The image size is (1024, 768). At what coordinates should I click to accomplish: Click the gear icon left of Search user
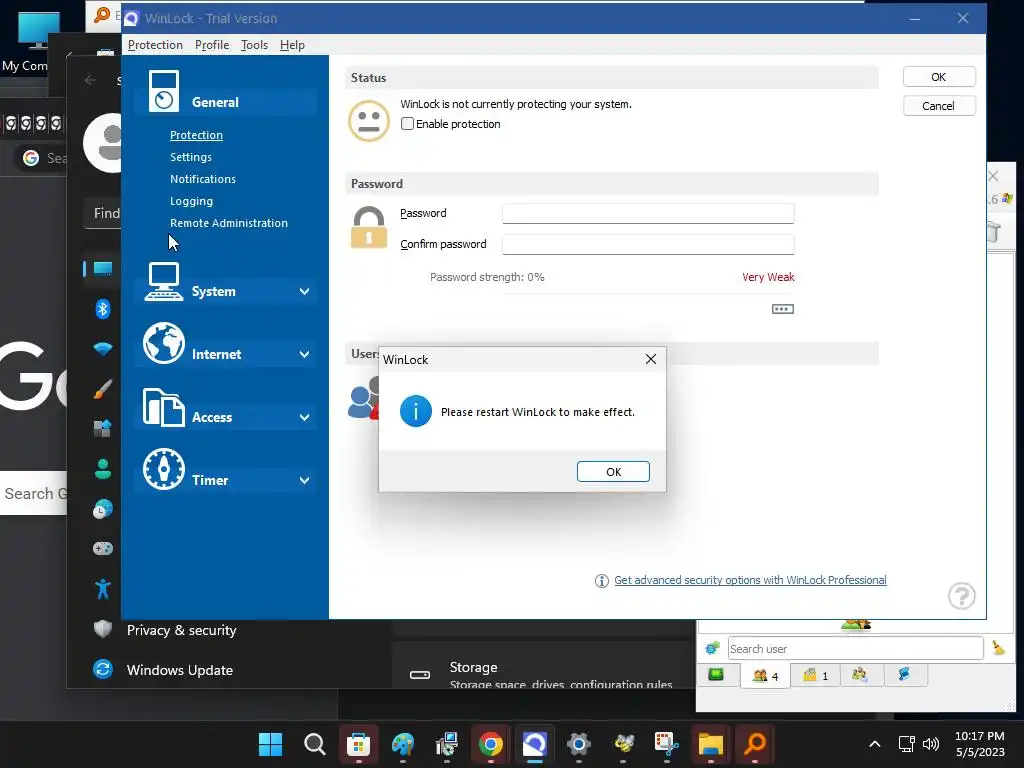[712, 648]
